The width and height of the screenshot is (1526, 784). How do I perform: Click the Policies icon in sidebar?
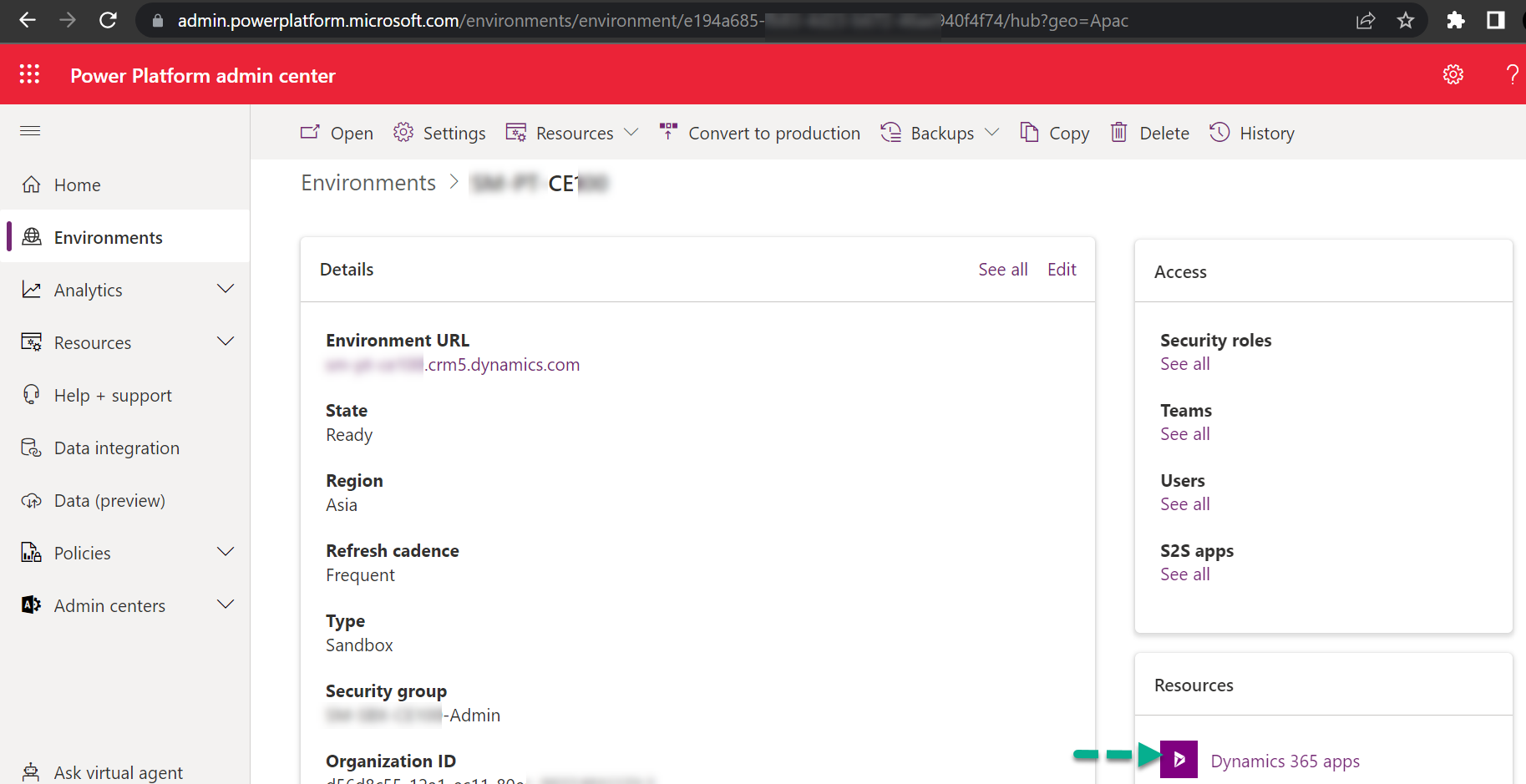[32, 553]
